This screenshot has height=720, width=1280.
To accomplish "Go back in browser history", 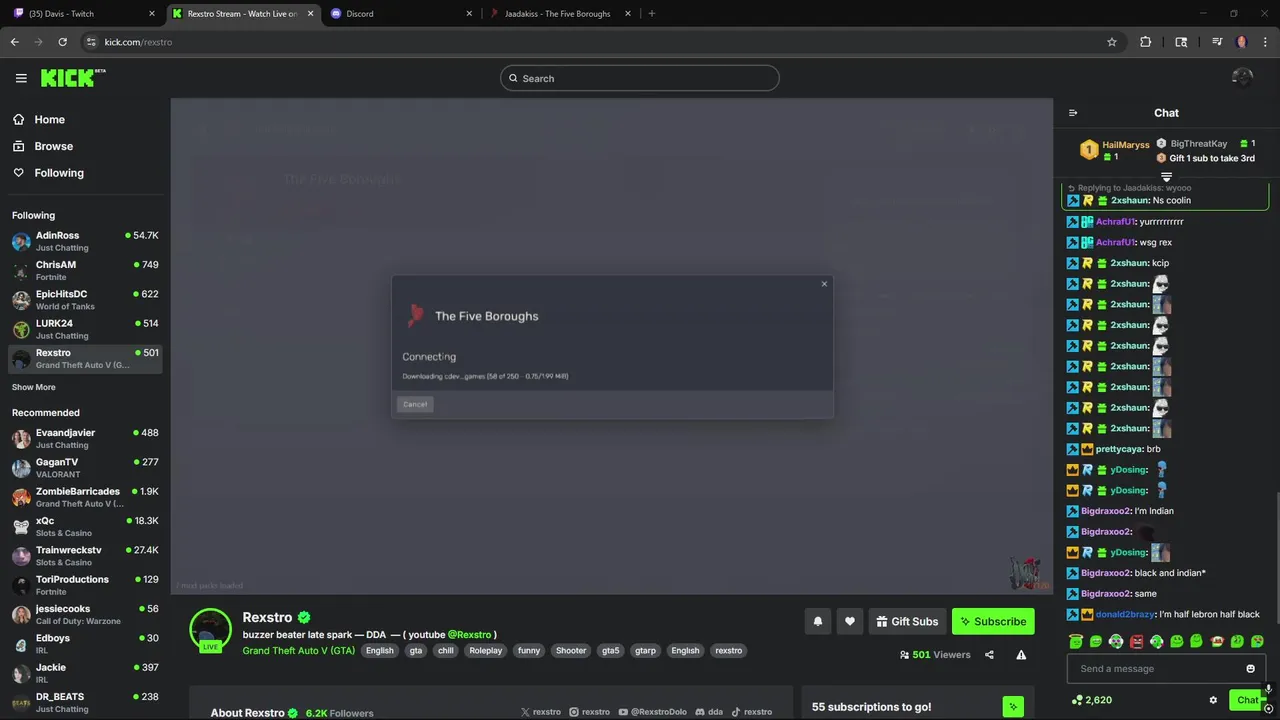I will coord(14,42).
